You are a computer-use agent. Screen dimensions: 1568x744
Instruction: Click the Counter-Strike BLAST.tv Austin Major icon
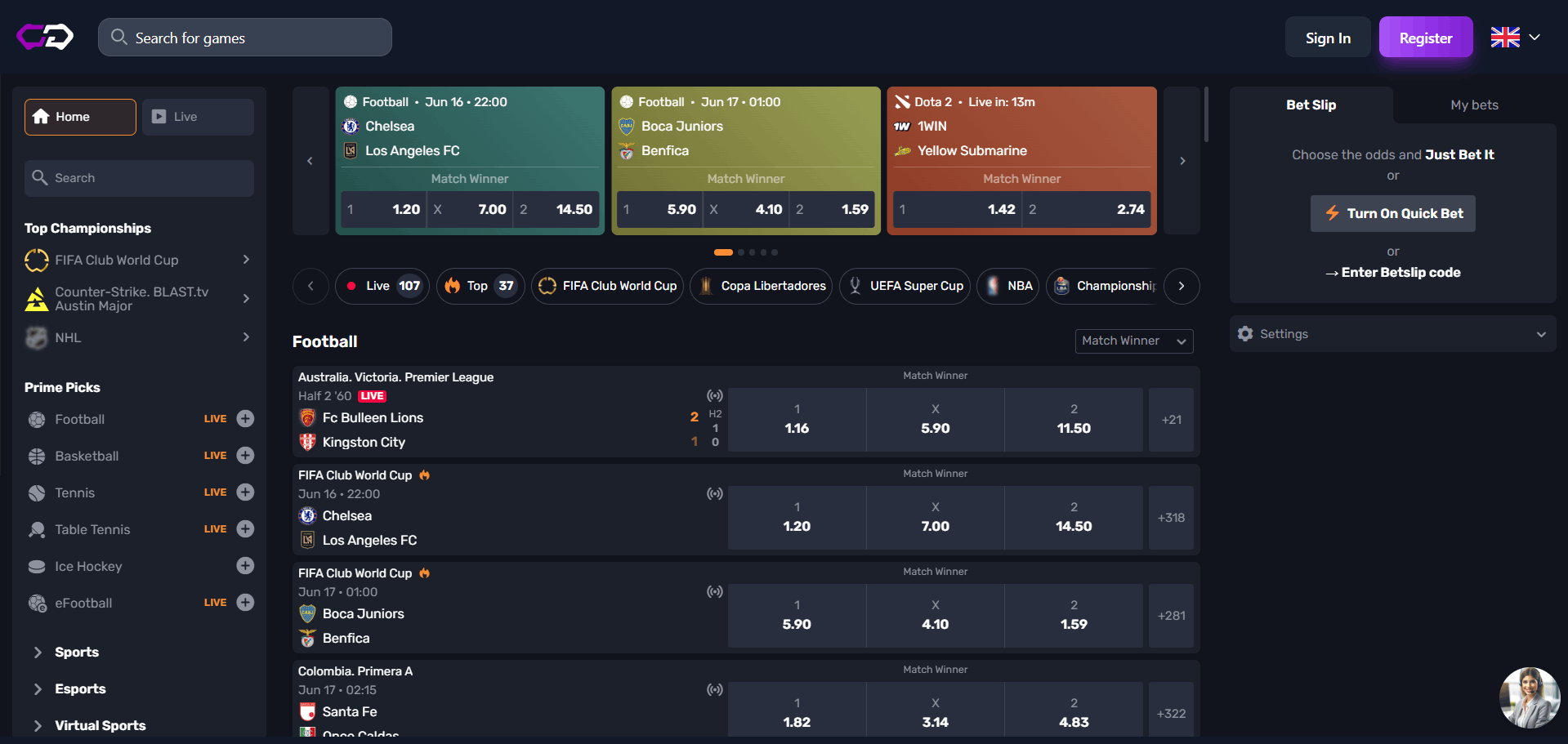[x=36, y=299]
